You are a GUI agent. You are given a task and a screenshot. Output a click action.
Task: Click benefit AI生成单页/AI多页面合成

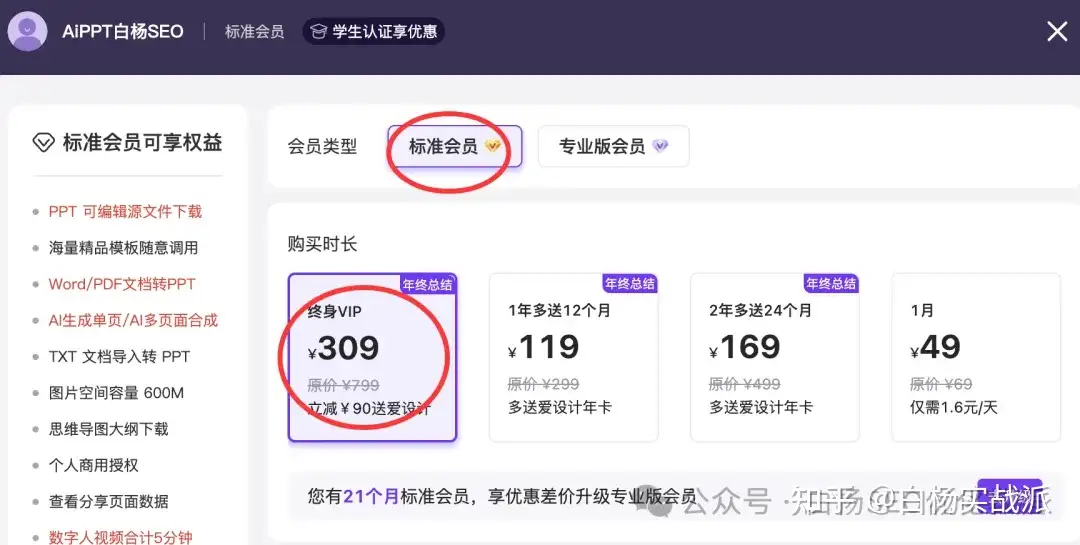pos(133,320)
